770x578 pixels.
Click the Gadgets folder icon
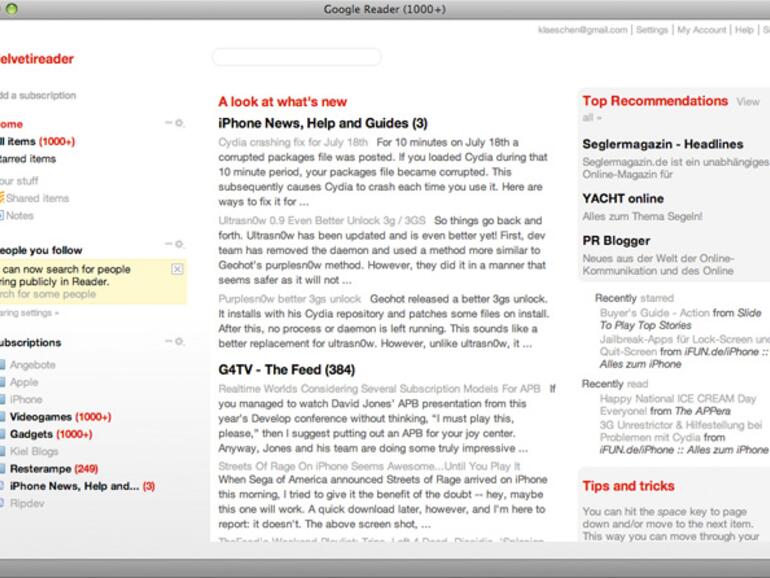tap(2, 434)
